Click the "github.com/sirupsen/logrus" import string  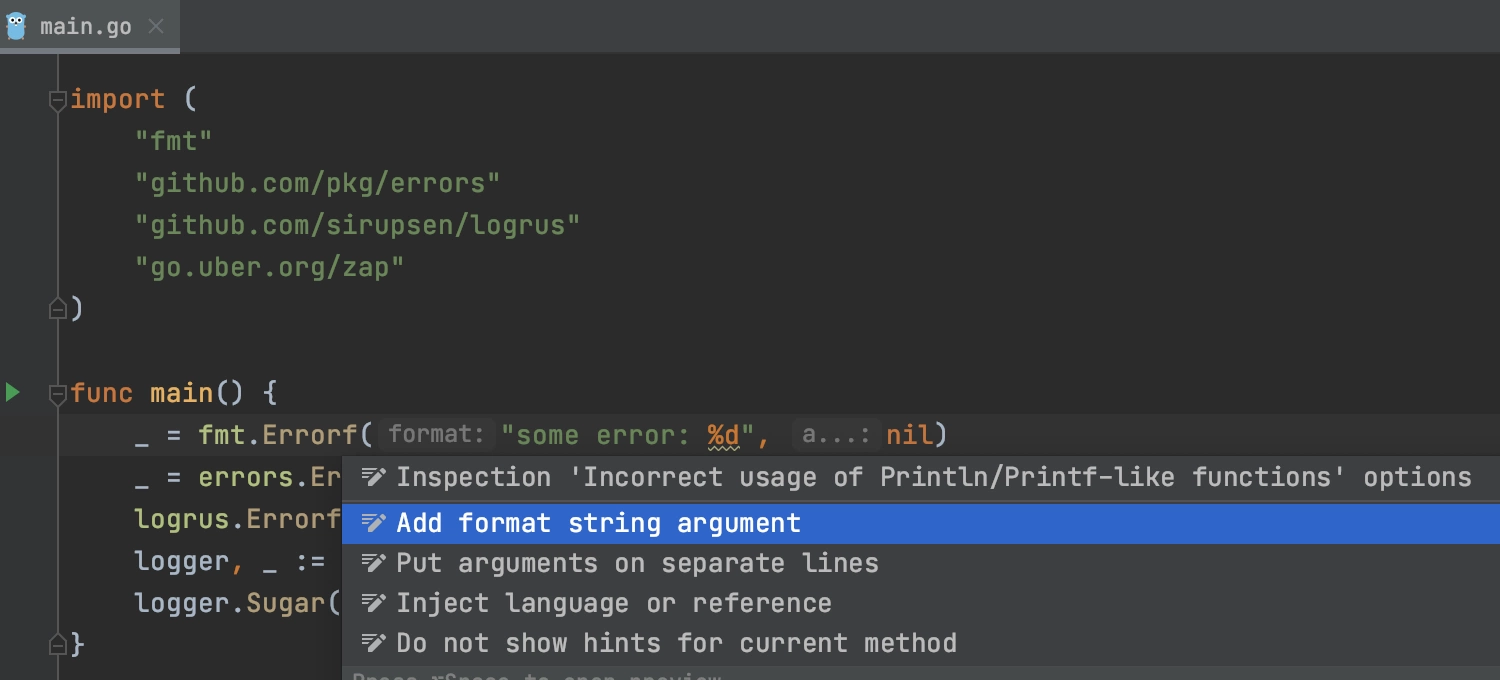358,225
